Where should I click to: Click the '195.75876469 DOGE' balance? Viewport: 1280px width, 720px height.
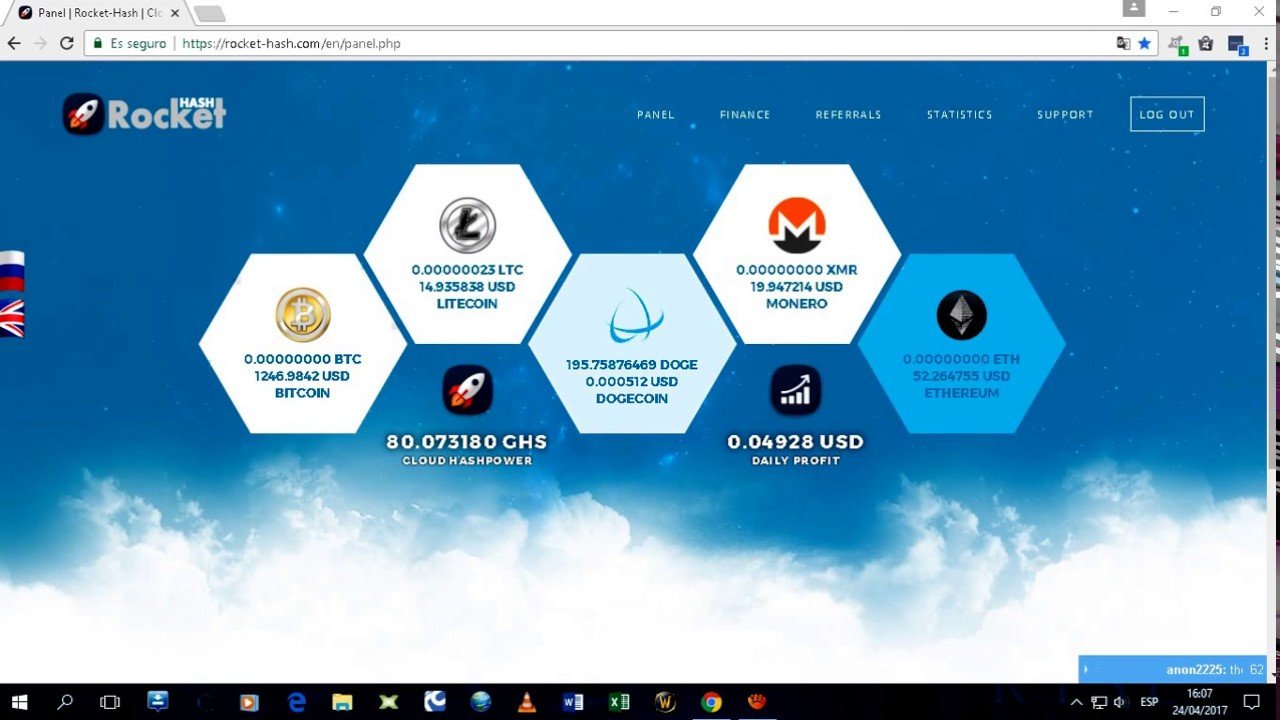[632, 365]
